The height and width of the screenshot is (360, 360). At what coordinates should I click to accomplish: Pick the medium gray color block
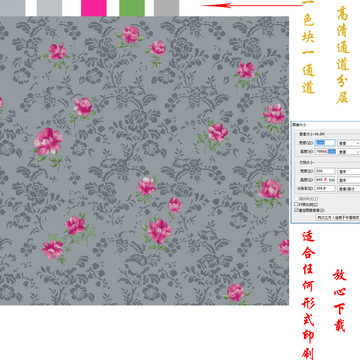click(x=166, y=8)
